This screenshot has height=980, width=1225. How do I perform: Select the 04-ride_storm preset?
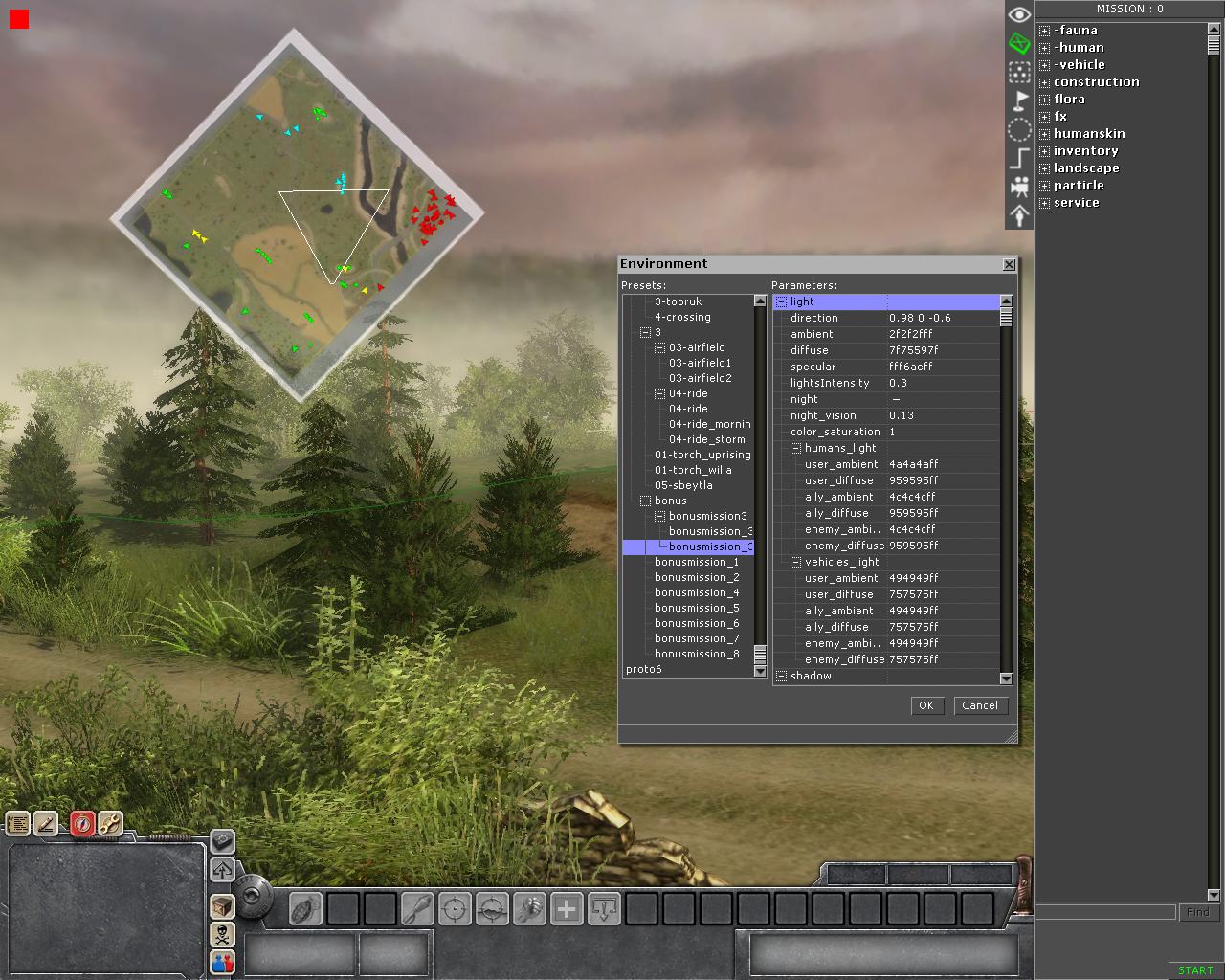tap(706, 439)
